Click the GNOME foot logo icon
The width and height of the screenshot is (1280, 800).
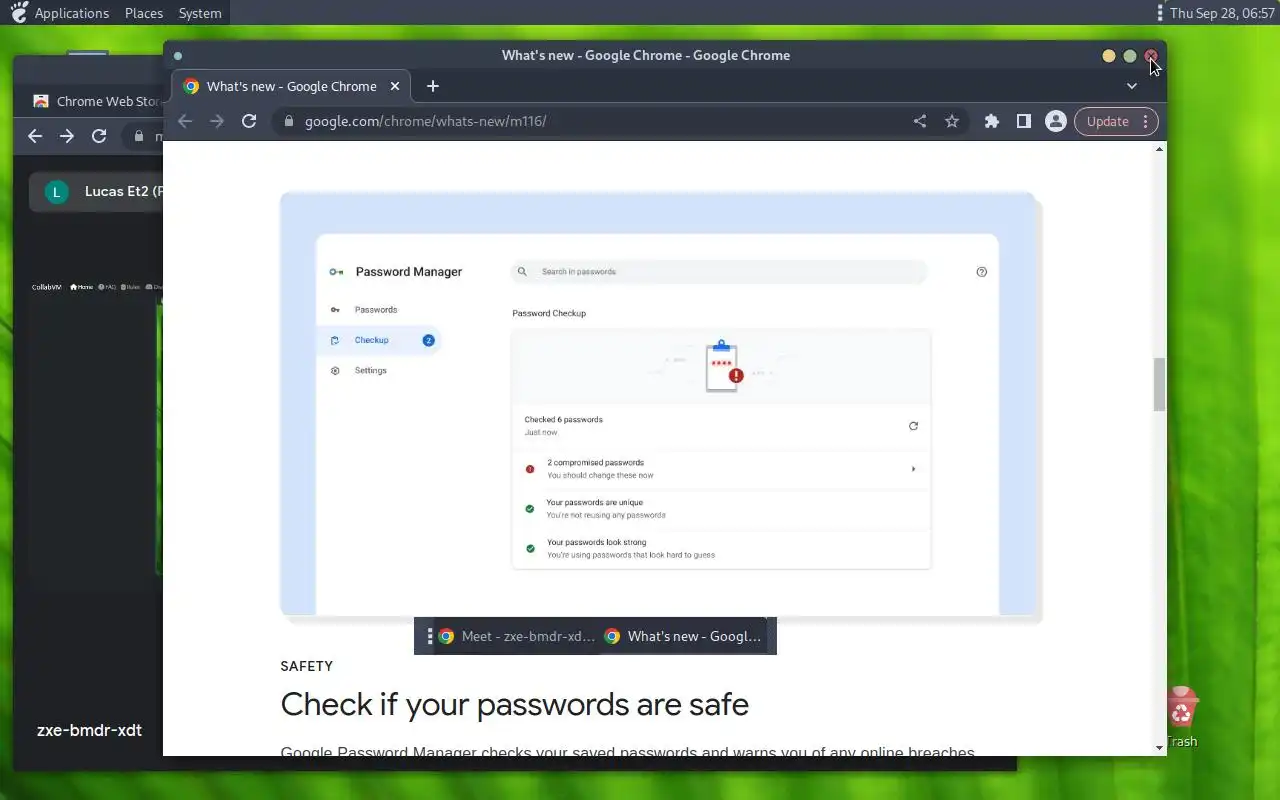(x=18, y=13)
